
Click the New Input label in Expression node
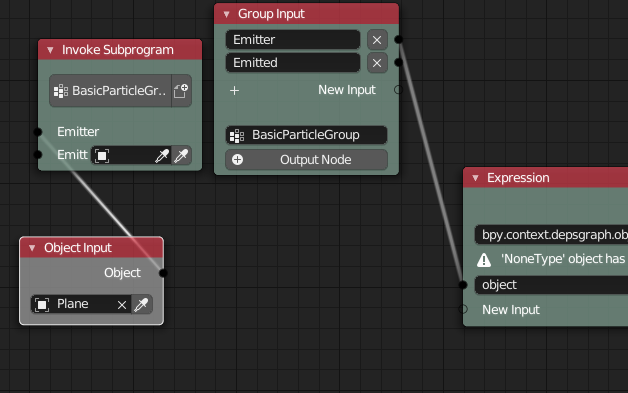point(511,310)
